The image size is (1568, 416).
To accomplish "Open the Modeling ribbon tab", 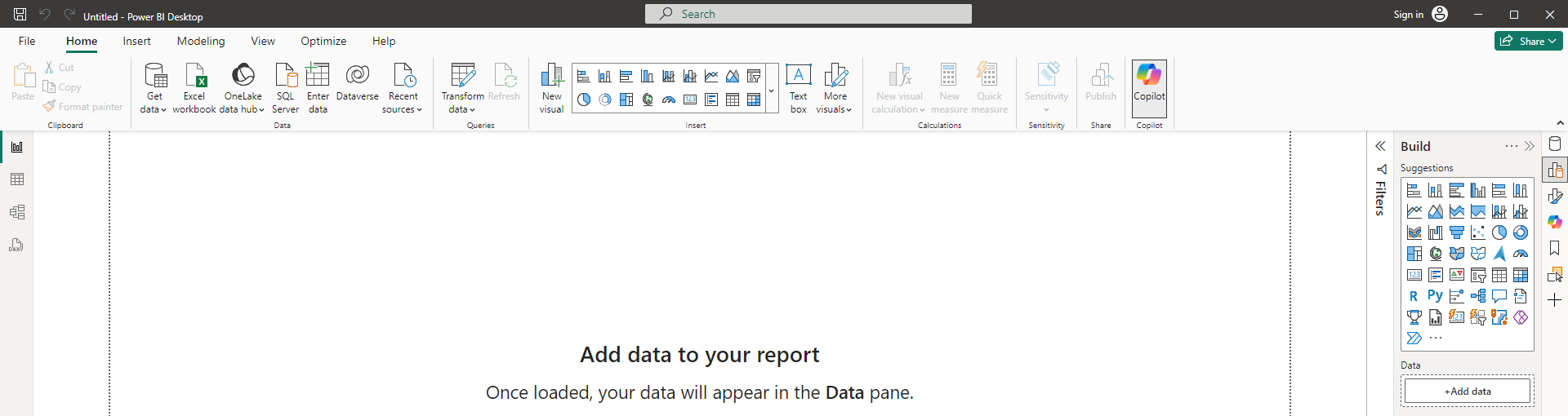I will click(201, 41).
